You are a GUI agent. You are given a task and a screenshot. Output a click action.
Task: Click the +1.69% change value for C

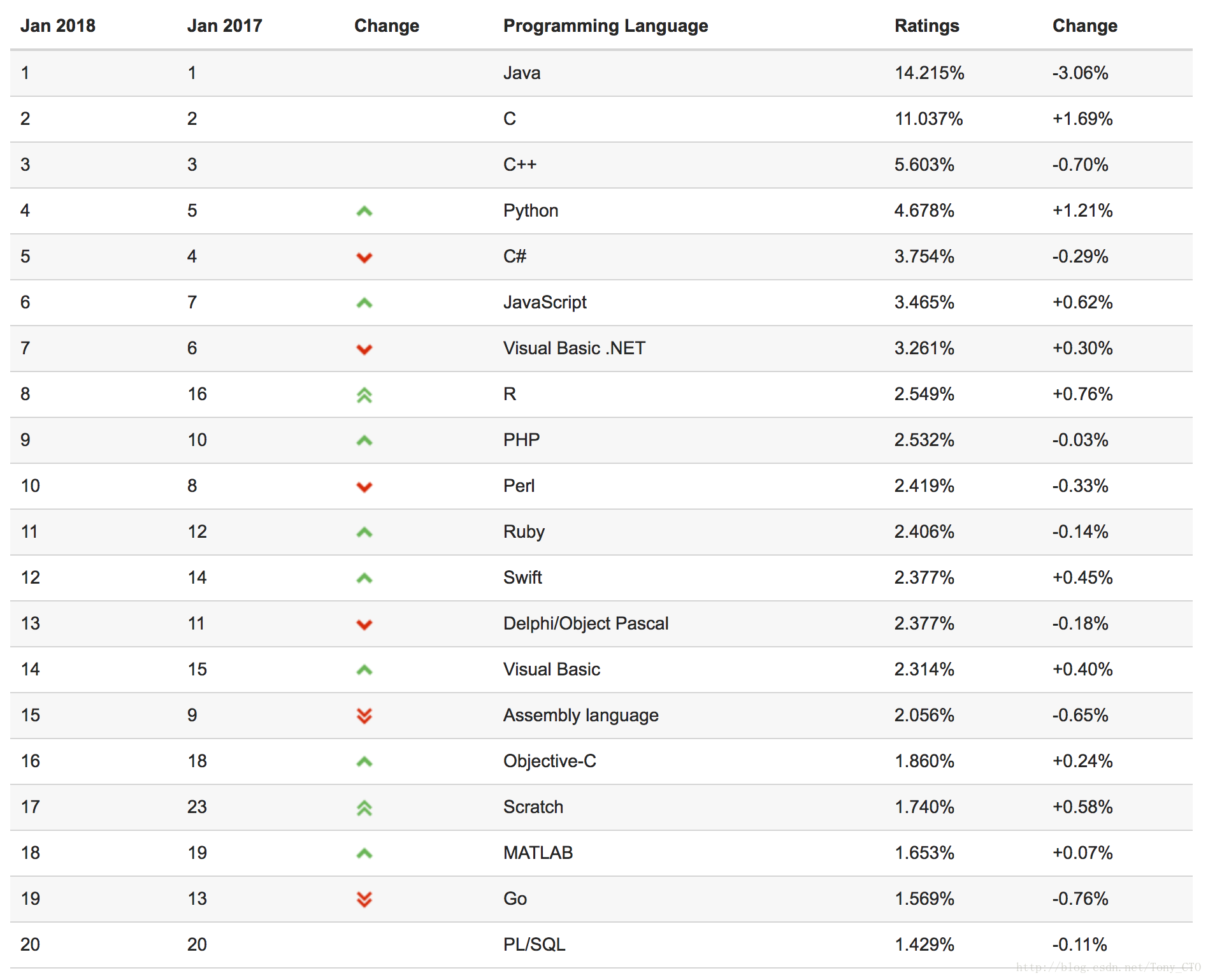point(1082,119)
